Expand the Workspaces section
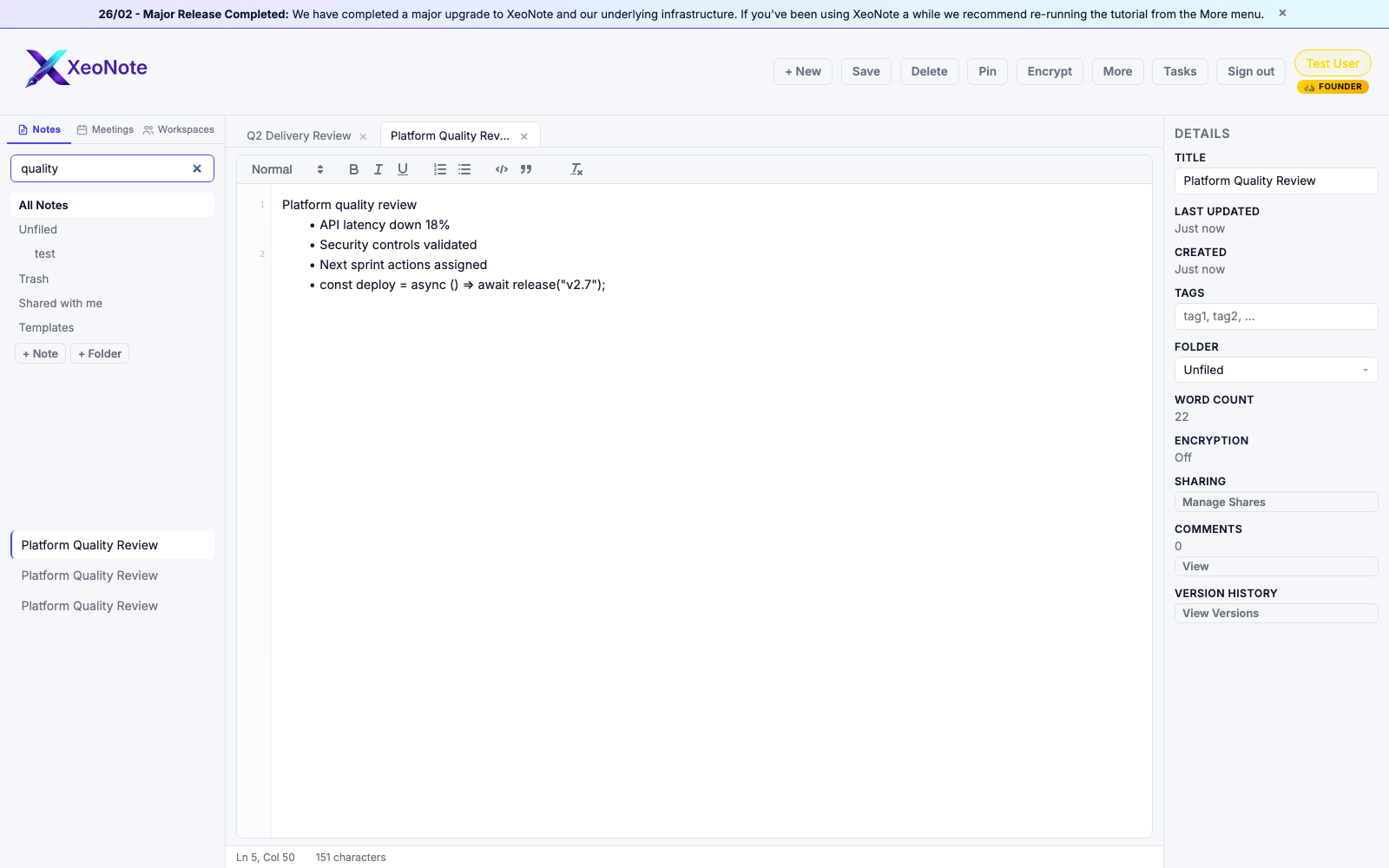The image size is (1389, 868). [x=179, y=129]
